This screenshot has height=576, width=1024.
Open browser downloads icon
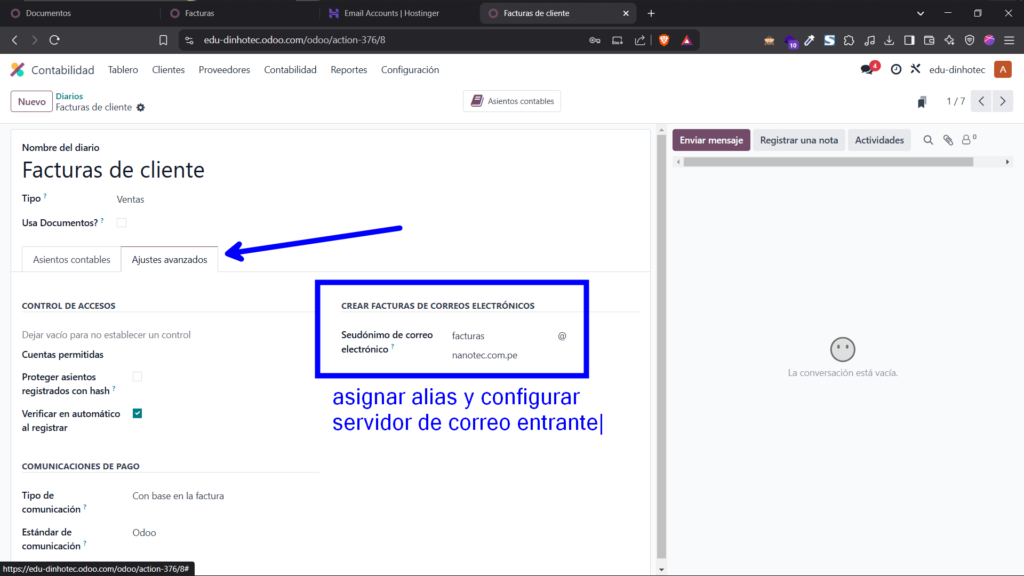tap(889, 40)
